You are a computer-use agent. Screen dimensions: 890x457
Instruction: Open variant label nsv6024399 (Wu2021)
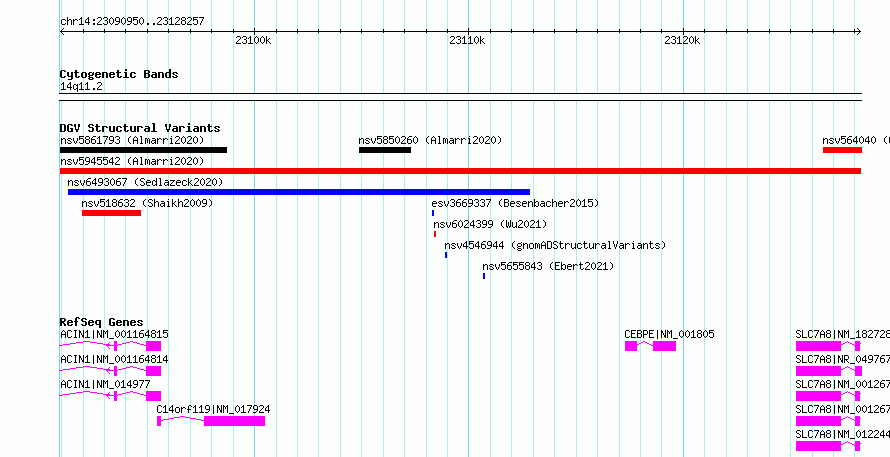tap(490, 224)
